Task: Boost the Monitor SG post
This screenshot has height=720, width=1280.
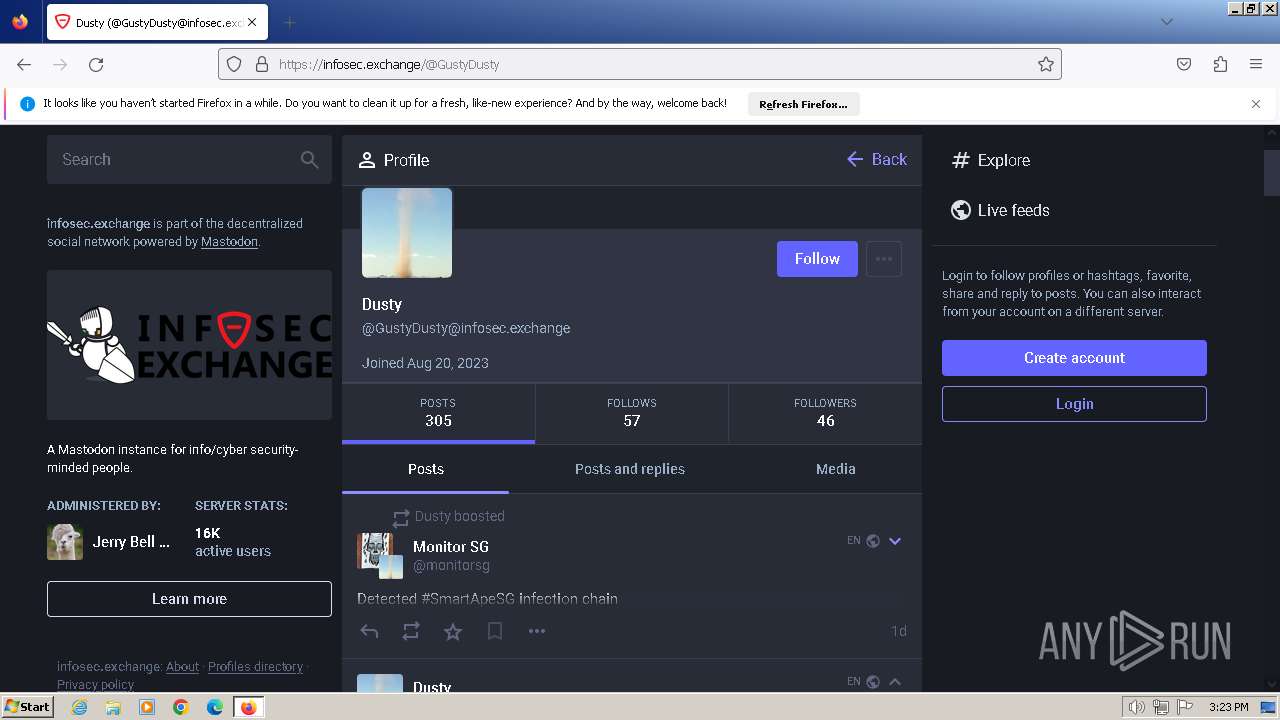Action: [x=411, y=631]
